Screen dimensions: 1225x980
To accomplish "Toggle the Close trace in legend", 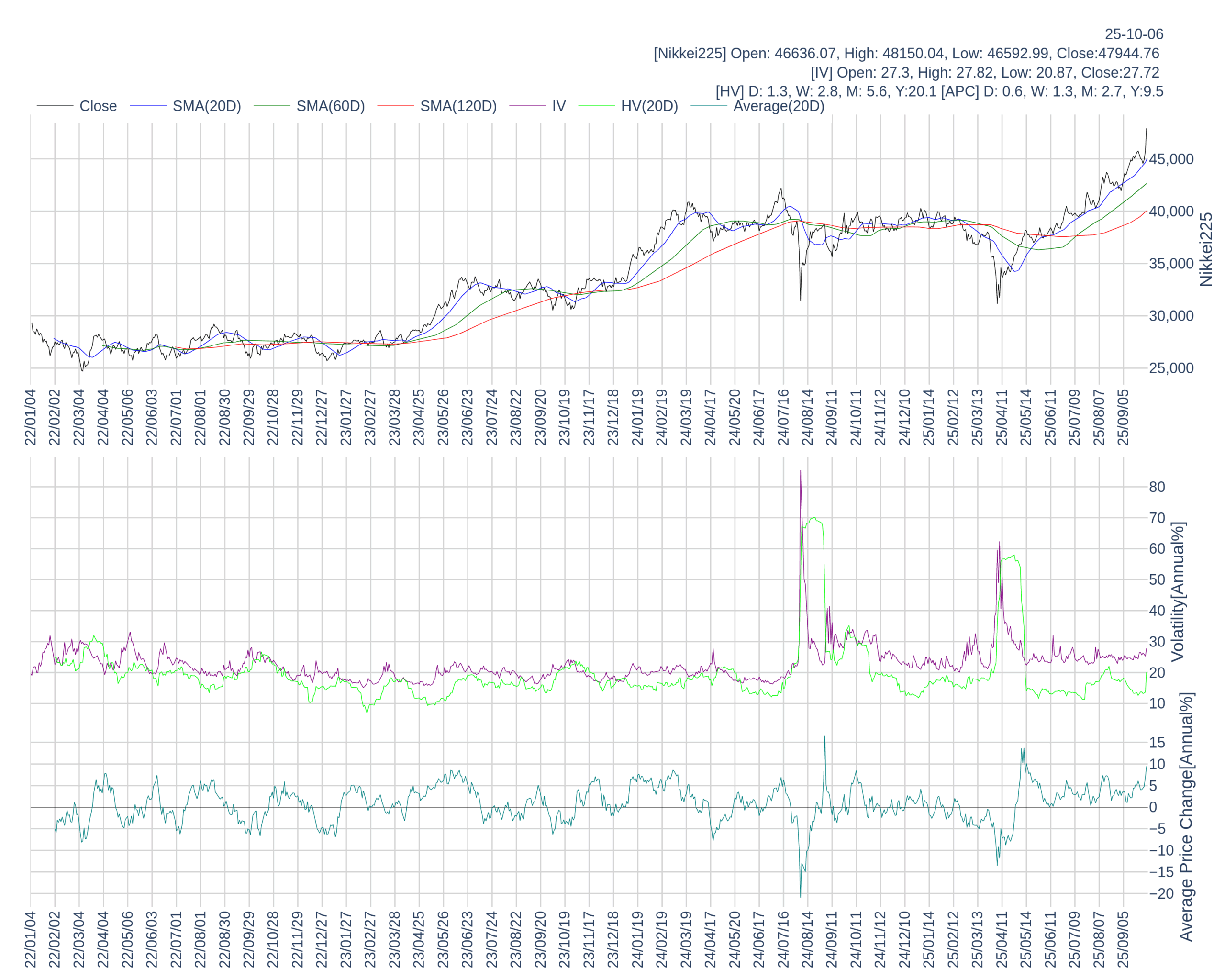I will [x=98, y=106].
